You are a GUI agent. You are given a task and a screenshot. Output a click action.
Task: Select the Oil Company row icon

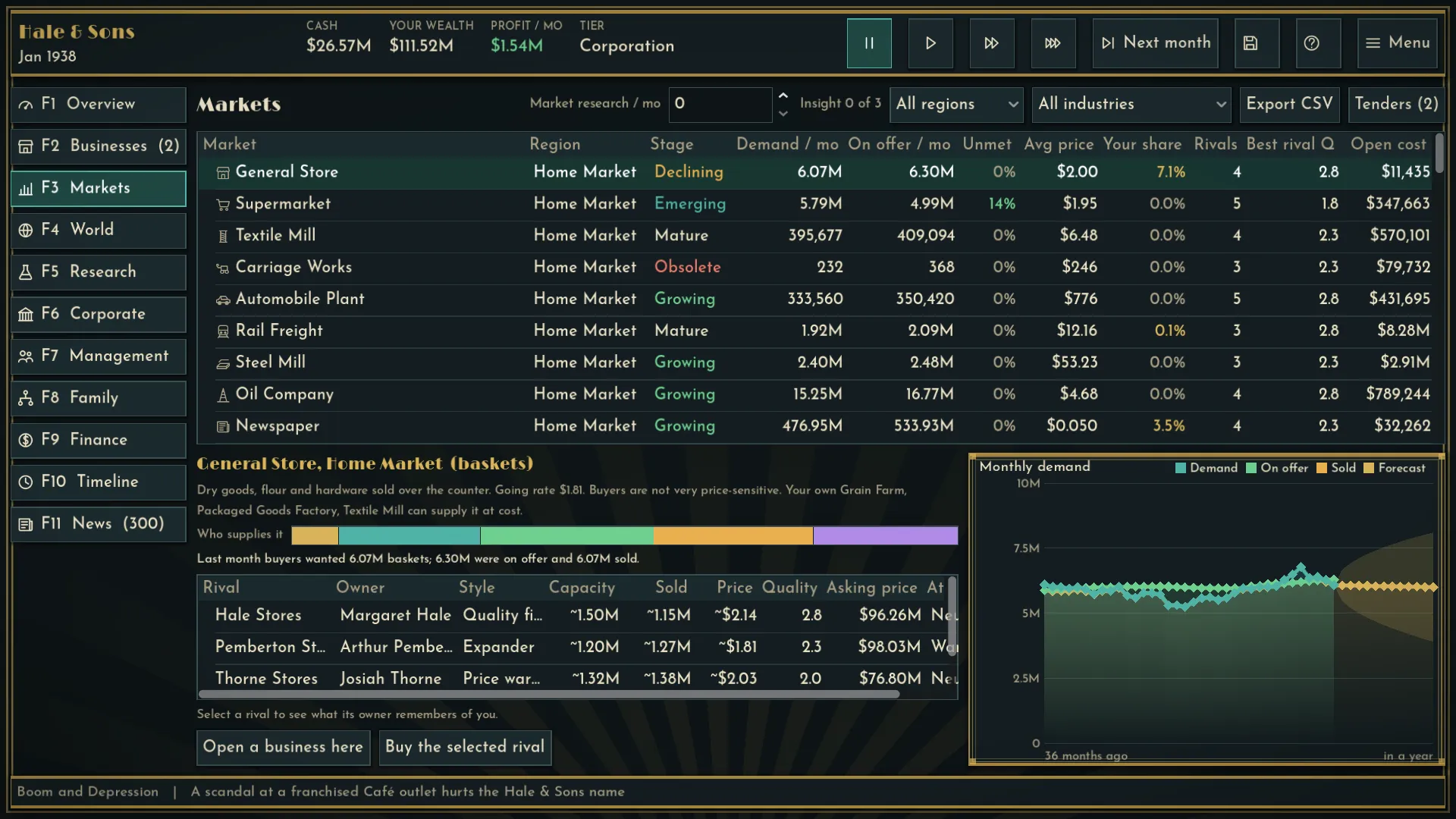[223, 395]
